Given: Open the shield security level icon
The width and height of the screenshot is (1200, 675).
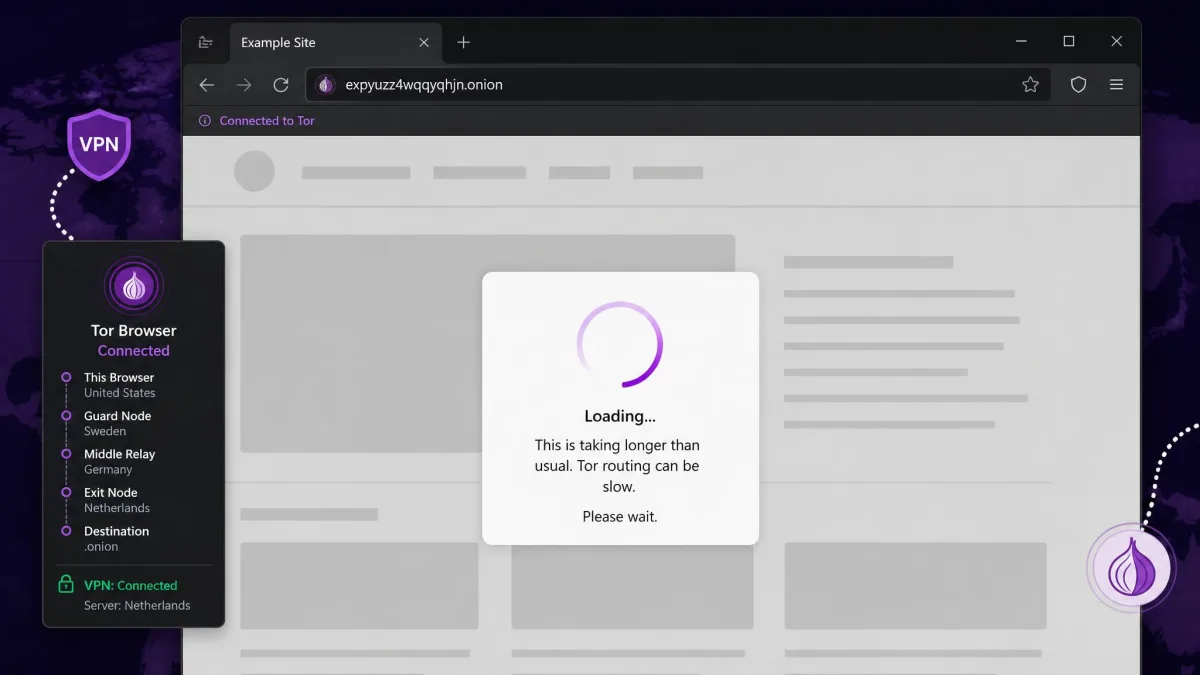Looking at the screenshot, I should pos(1078,85).
